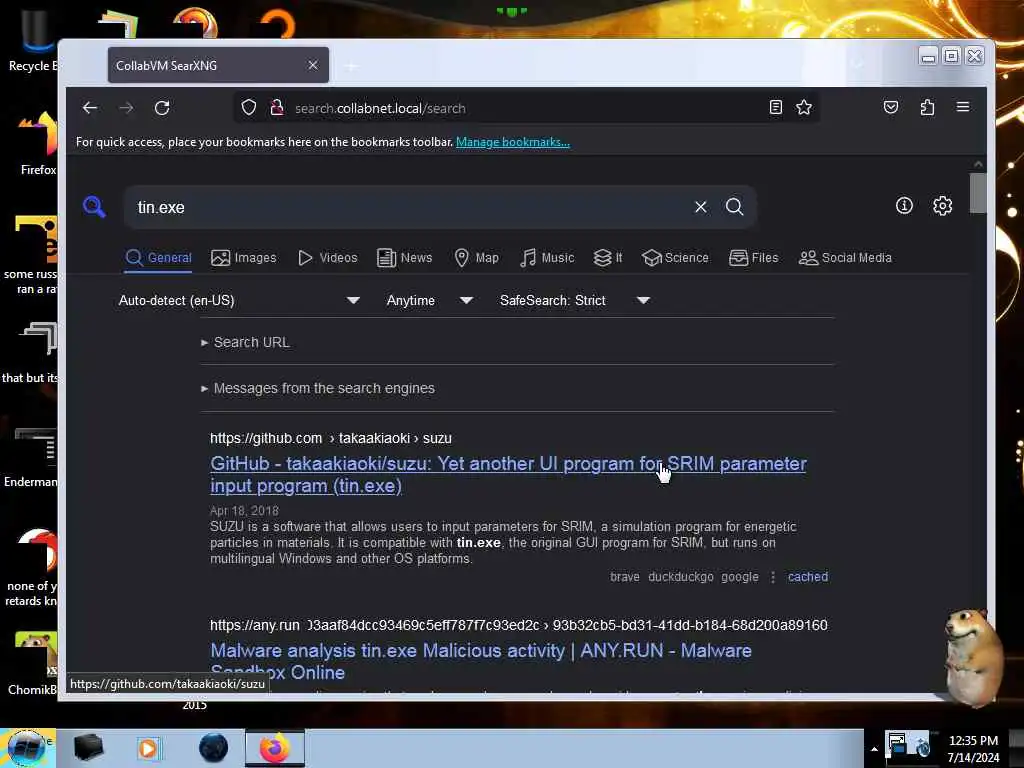
Task: Open a new tab with plus button
Action: (x=351, y=66)
